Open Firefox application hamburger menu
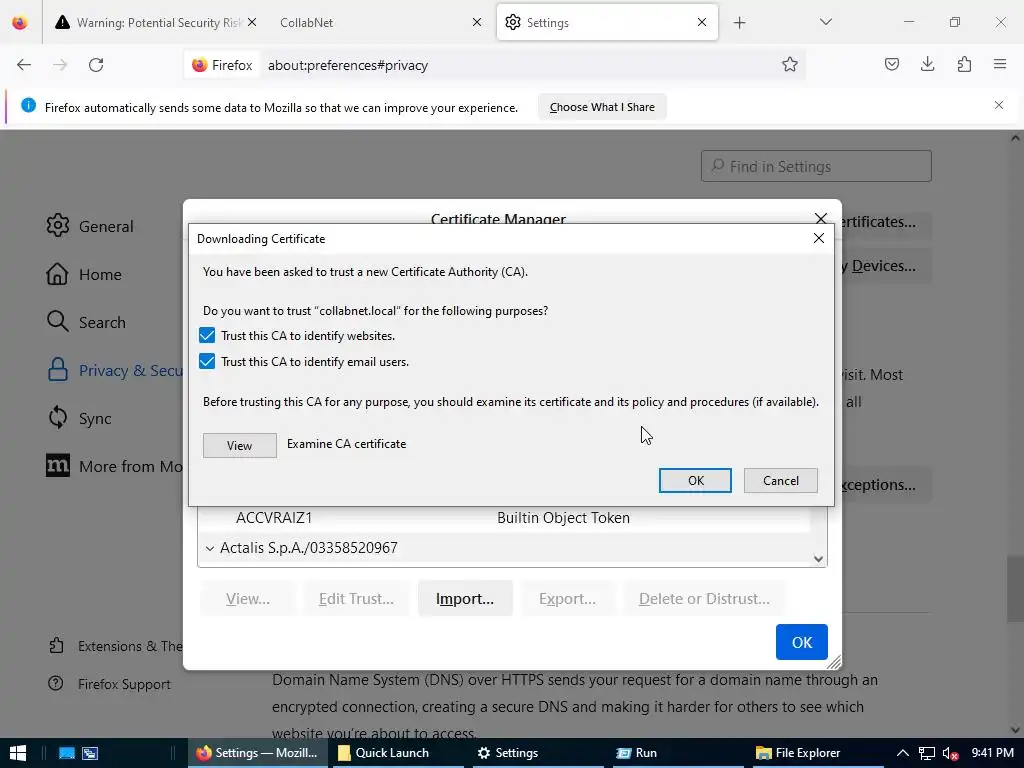The height and width of the screenshot is (768, 1024). [1000, 64]
